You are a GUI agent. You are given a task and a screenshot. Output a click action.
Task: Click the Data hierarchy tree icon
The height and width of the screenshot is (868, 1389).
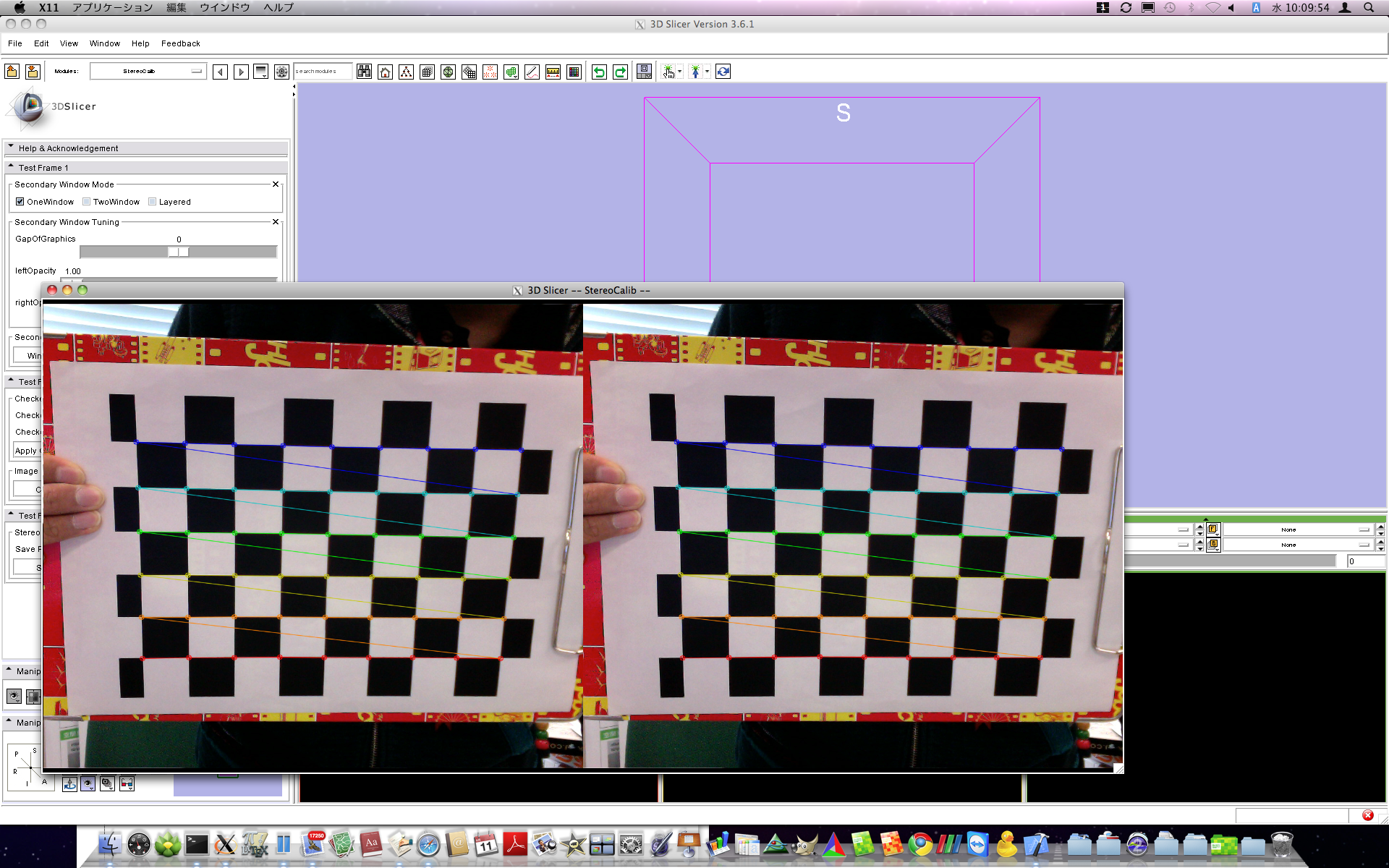click(x=406, y=72)
